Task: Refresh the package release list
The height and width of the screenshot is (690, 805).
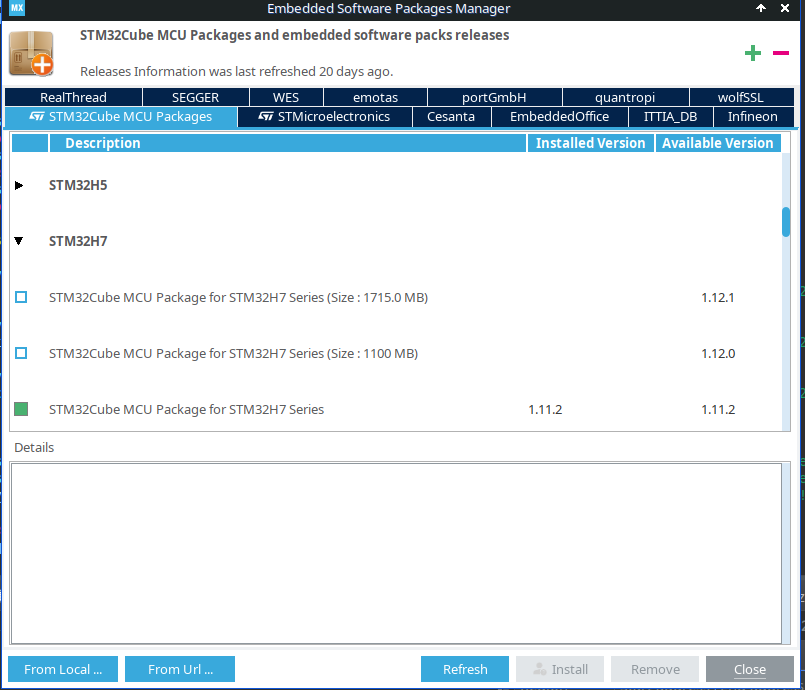Action: click(x=465, y=669)
